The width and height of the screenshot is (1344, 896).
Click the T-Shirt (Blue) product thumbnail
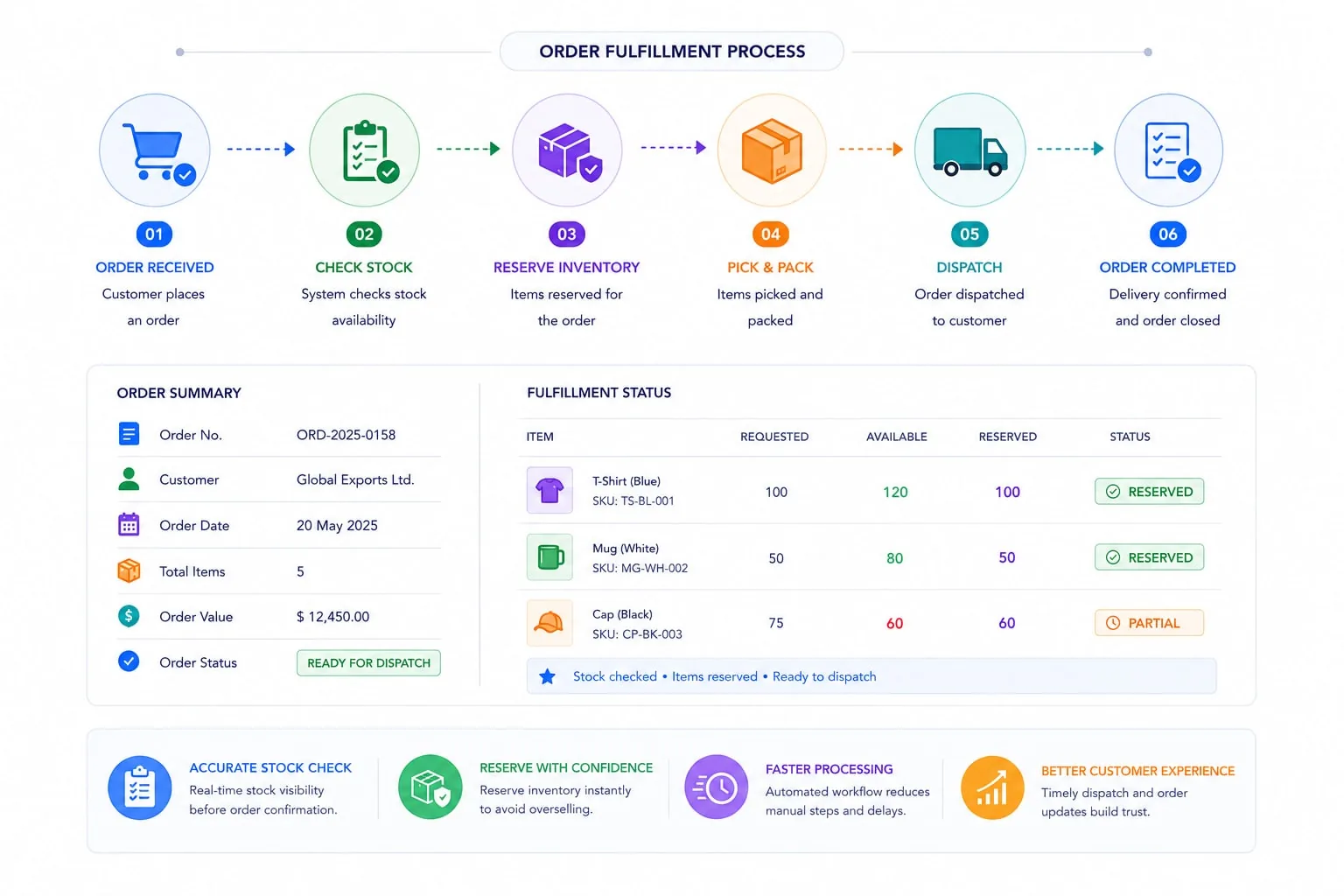pyautogui.click(x=549, y=490)
